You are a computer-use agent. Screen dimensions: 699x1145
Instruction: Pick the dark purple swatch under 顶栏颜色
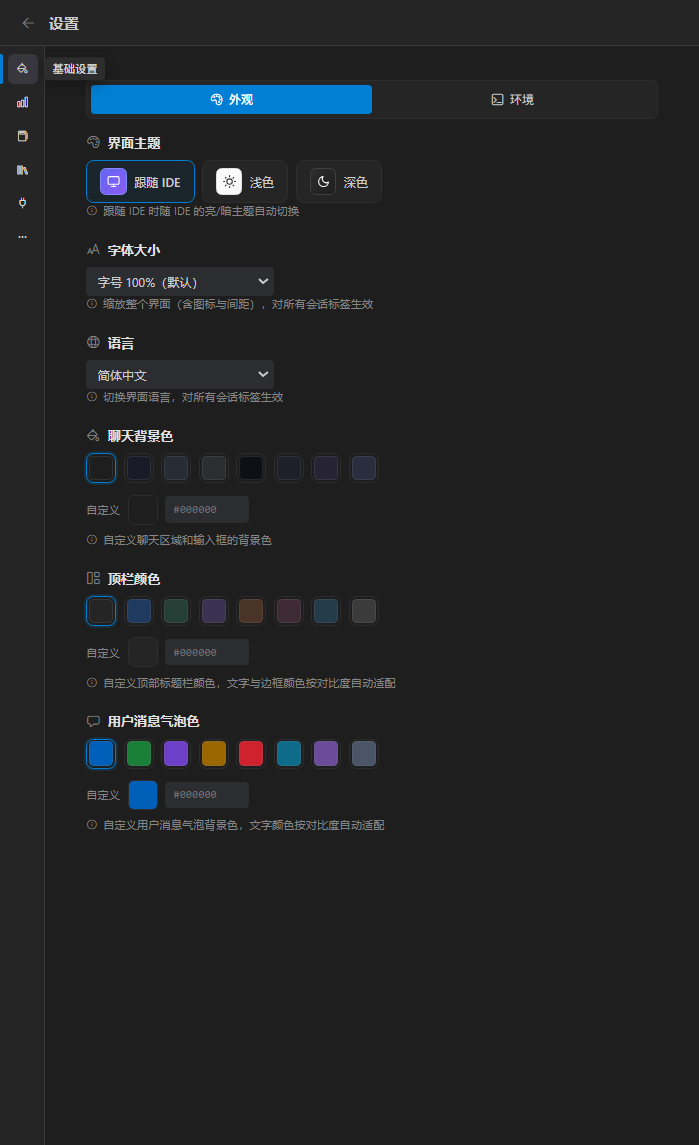(x=214, y=611)
